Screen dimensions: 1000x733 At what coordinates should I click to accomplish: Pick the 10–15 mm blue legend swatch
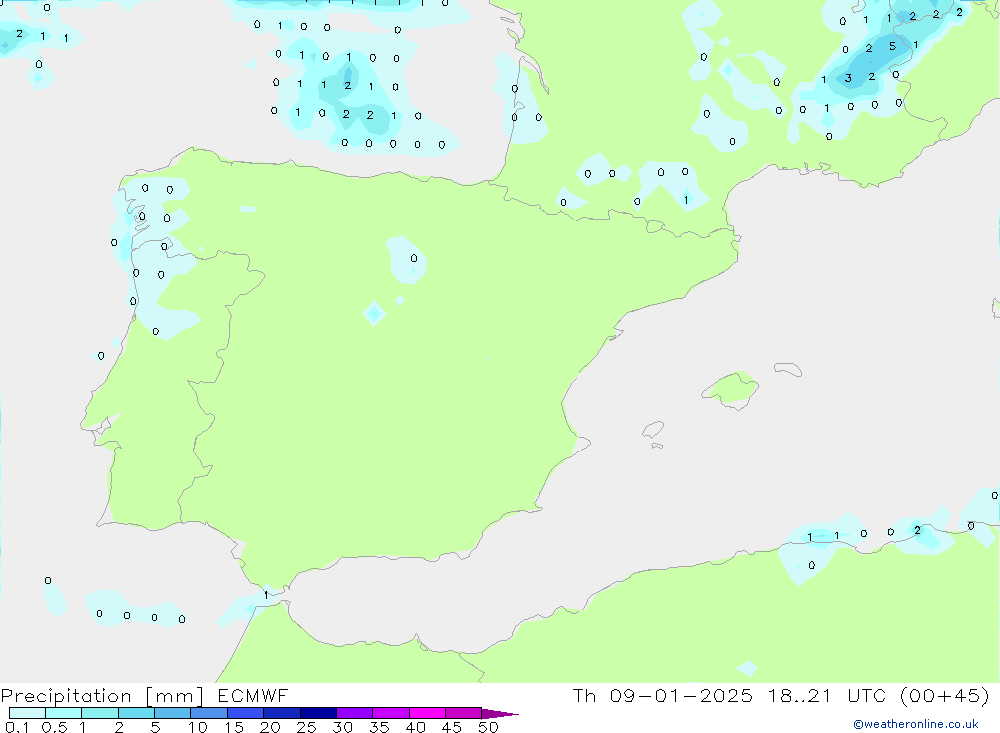click(x=209, y=713)
